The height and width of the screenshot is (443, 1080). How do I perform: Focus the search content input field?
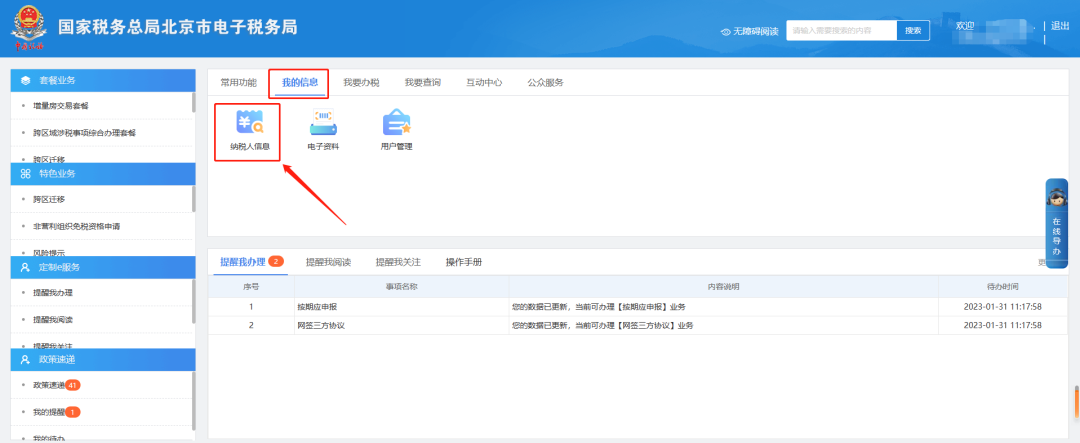point(842,30)
